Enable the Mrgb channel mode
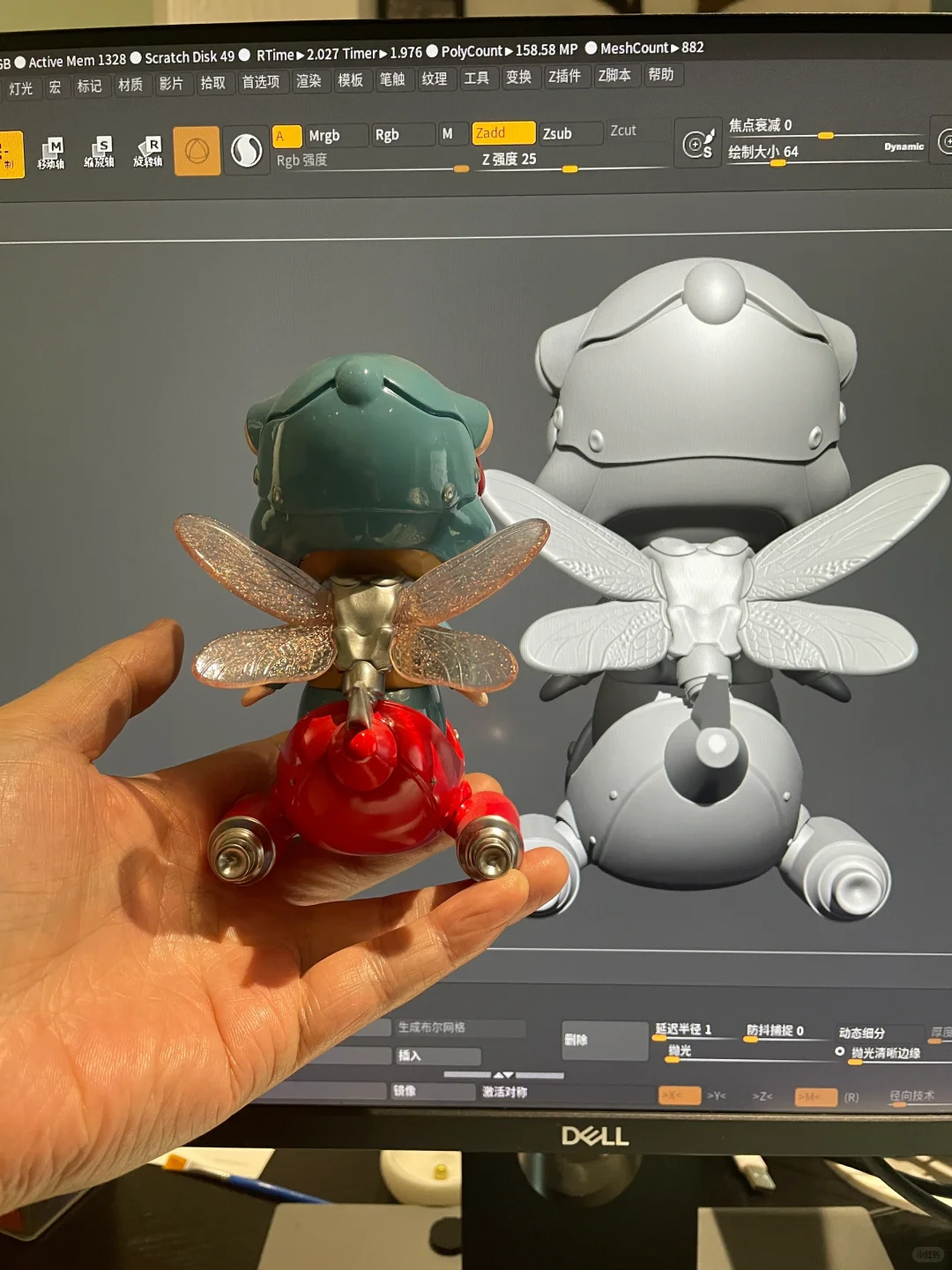Viewport: 952px width, 1270px height. [x=335, y=135]
